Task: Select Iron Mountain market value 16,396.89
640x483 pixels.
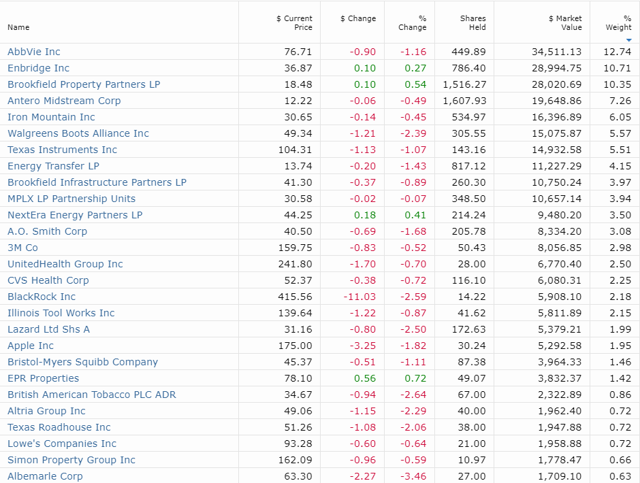Action: point(557,117)
